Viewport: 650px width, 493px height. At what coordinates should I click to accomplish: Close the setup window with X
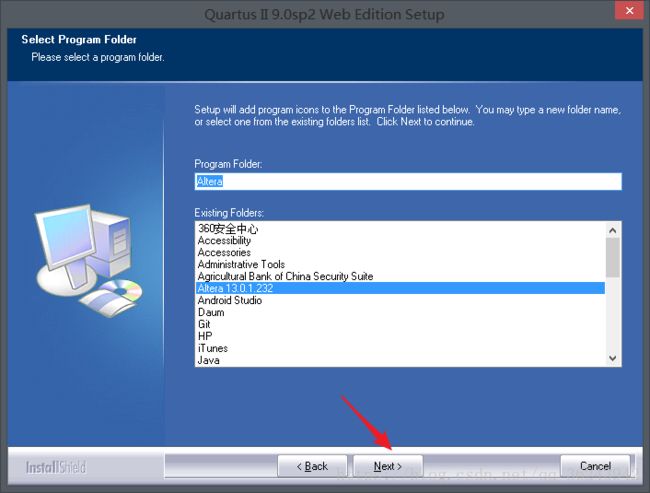(629, 10)
